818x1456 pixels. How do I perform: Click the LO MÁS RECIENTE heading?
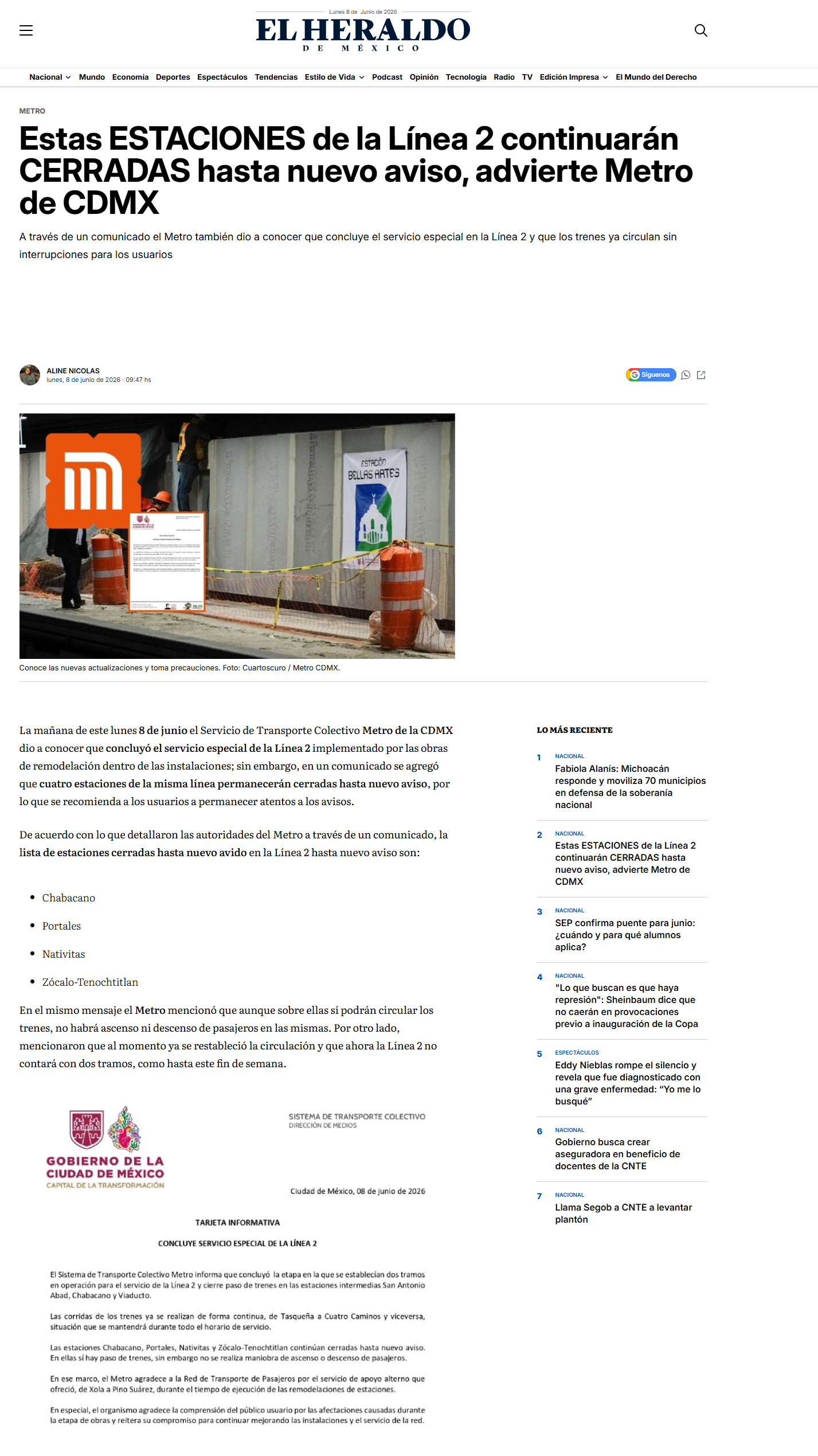(x=574, y=730)
